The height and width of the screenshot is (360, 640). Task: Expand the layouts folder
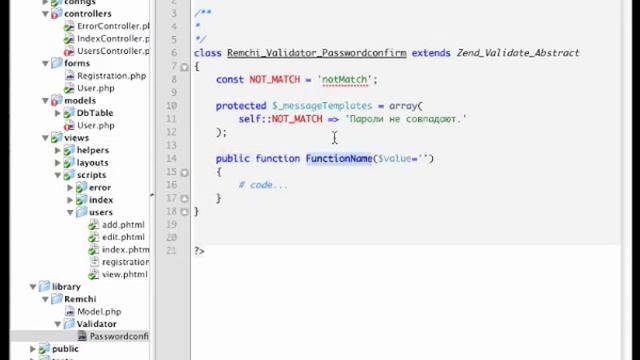pyautogui.click(x=58, y=162)
